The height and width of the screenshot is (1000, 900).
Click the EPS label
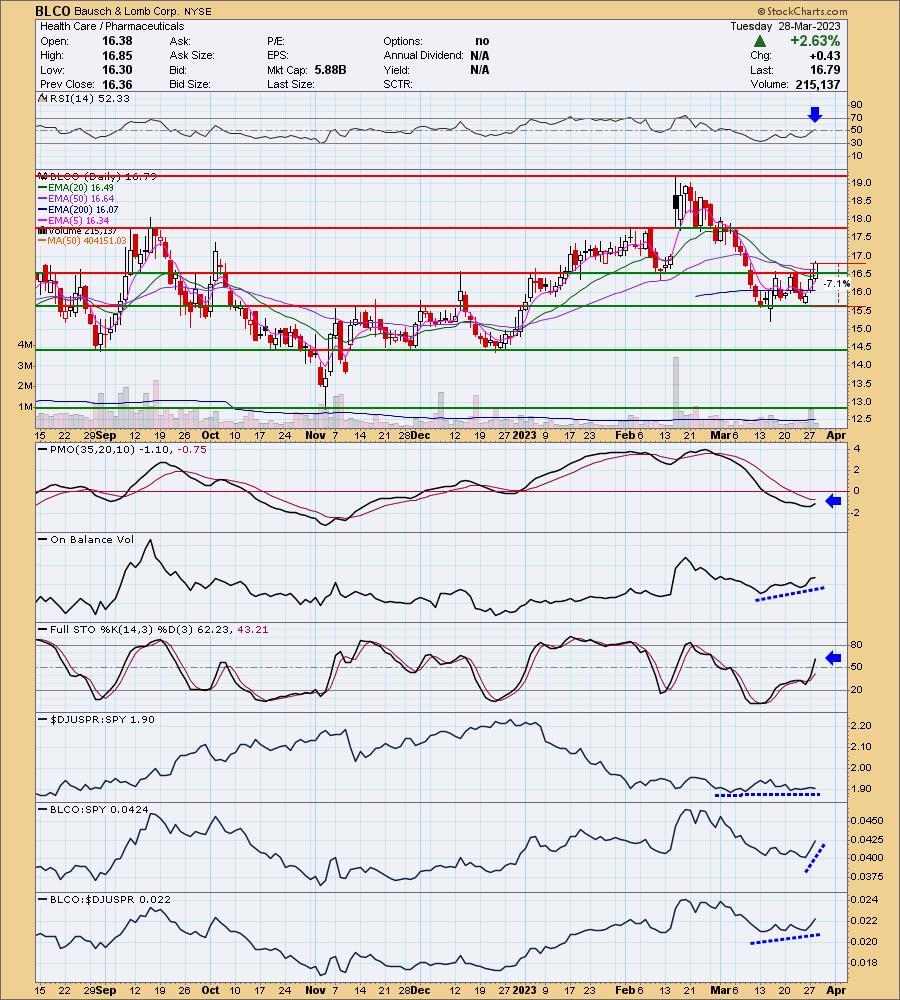coord(277,55)
